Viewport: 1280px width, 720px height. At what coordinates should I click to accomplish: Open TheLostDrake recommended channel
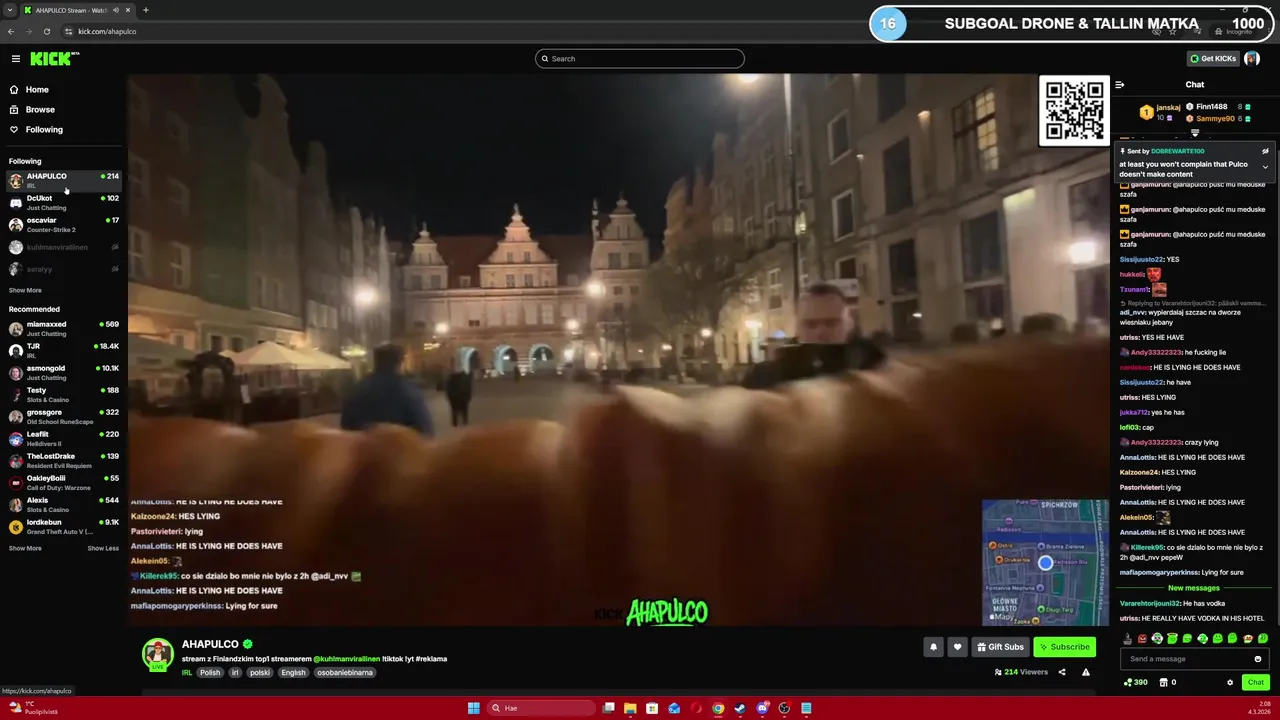tap(64, 461)
